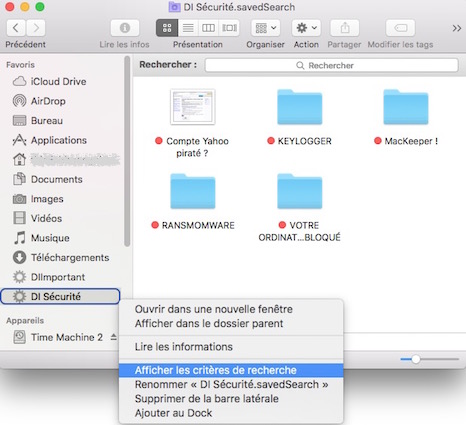Choose Afficher les critères de recherche
This screenshot has height=425, width=466.
pos(231,370)
